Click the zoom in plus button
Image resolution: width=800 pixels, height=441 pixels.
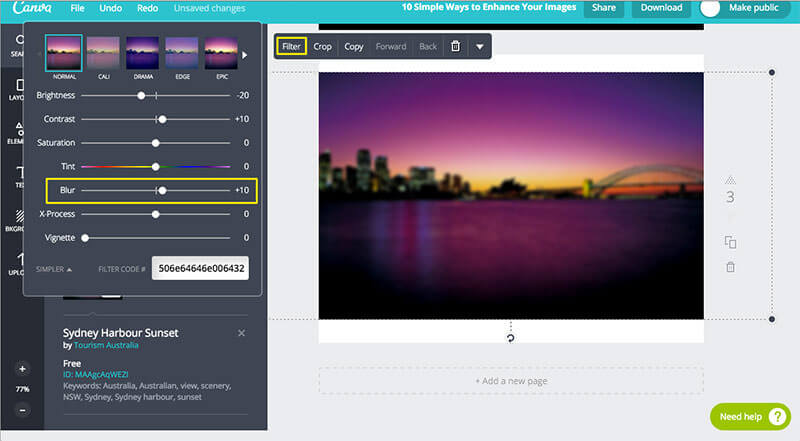coord(22,368)
